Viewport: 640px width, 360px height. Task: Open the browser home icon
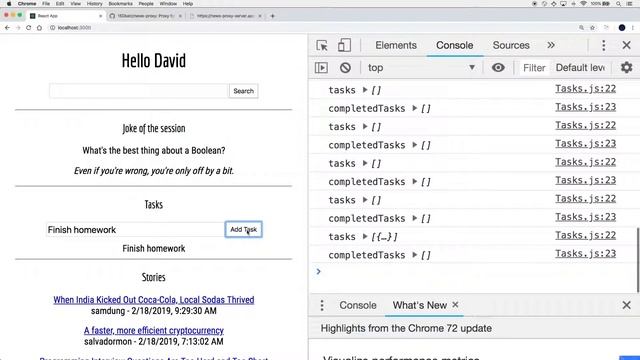point(39,28)
